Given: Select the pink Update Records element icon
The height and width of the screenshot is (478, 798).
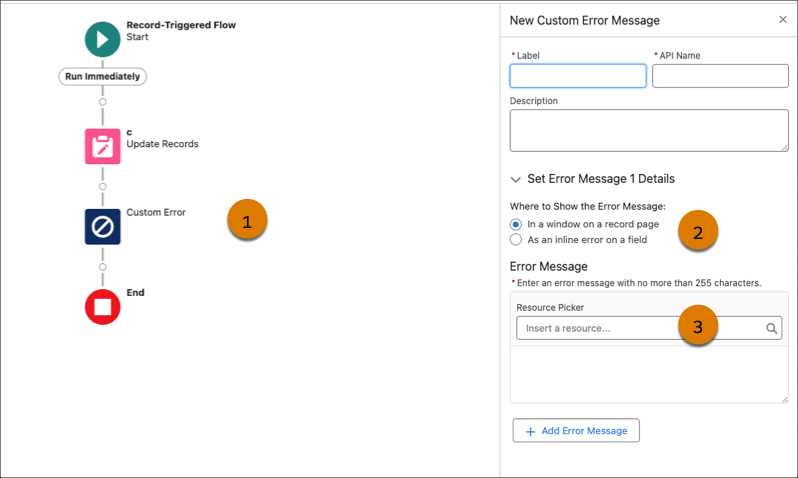Looking at the screenshot, I should click(102, 146).
